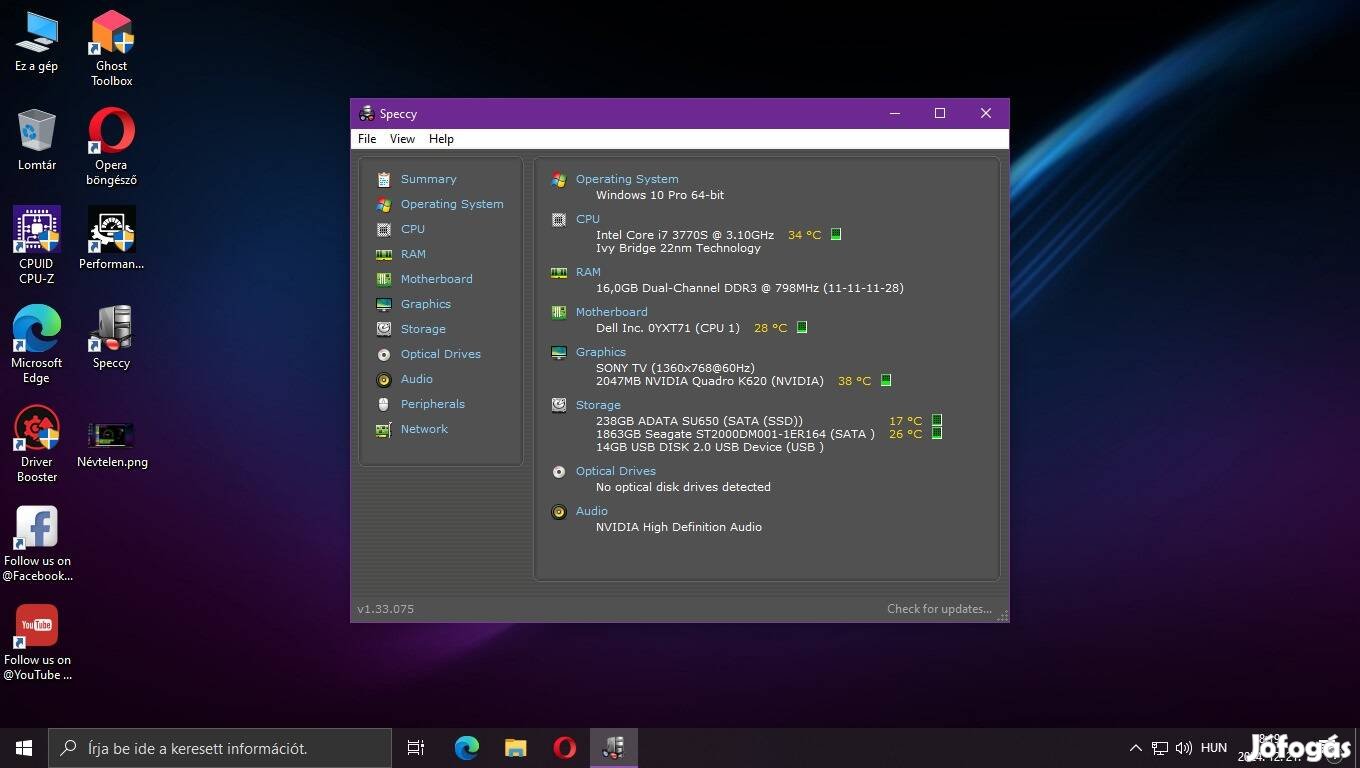Click the HUN language indicator

[1214, 748]
